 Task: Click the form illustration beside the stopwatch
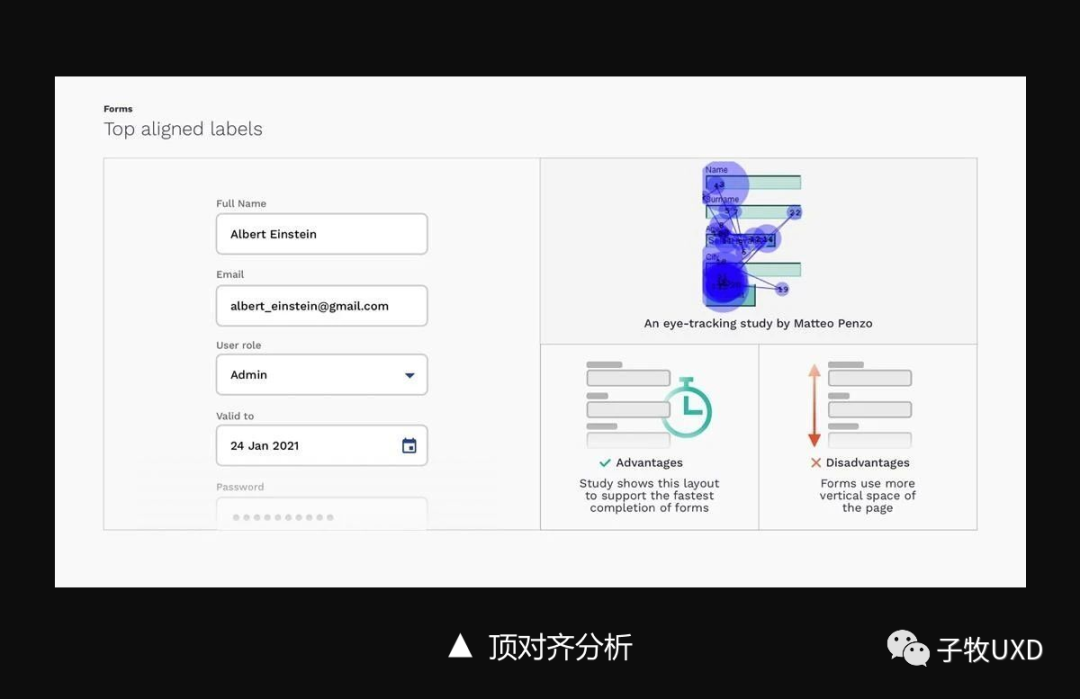coord(627,404)
